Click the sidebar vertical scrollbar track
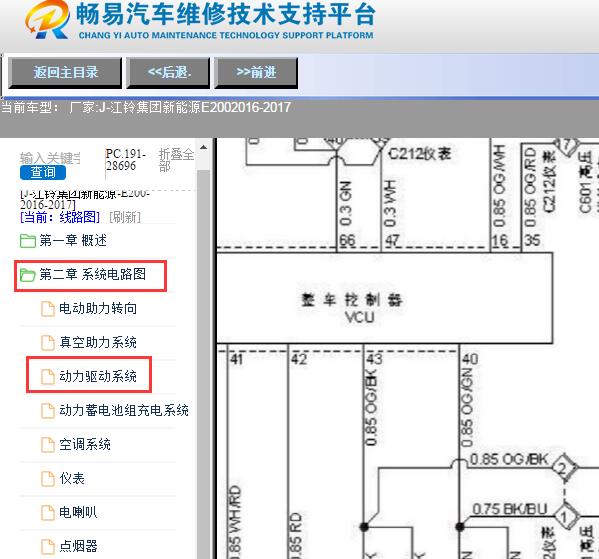 [204, 363]
